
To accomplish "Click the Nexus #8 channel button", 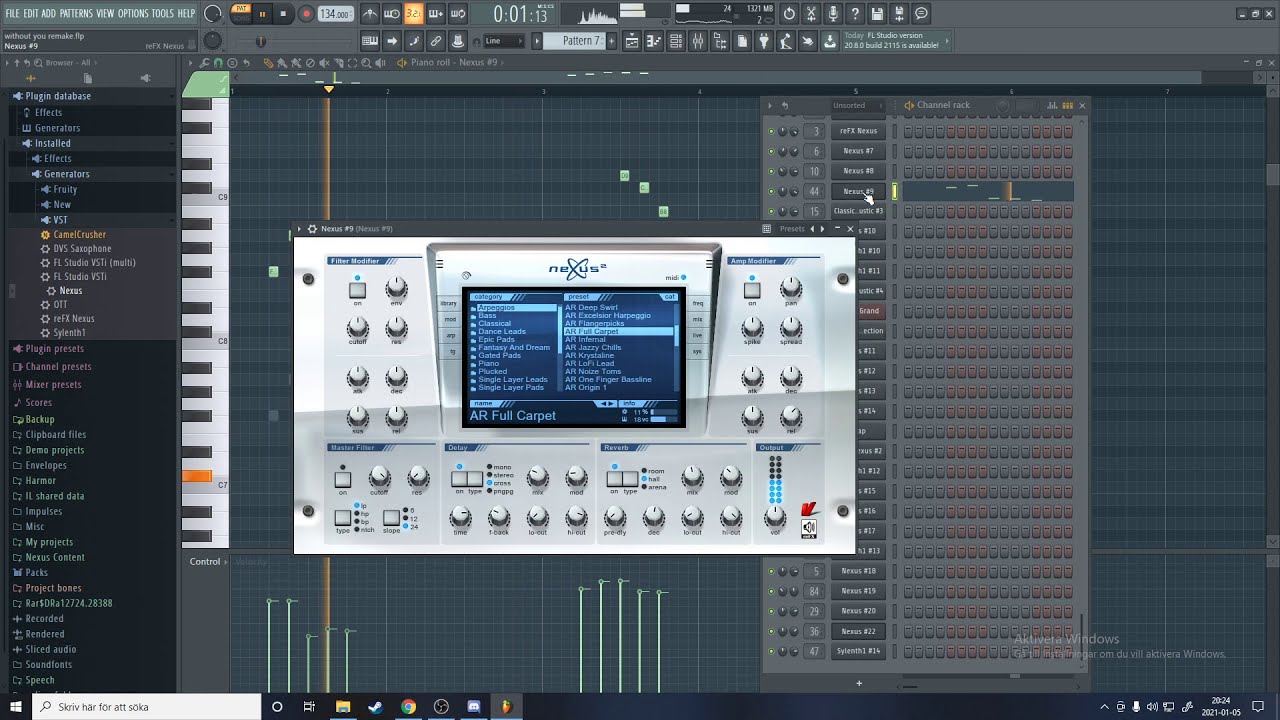I will [858, 171].
